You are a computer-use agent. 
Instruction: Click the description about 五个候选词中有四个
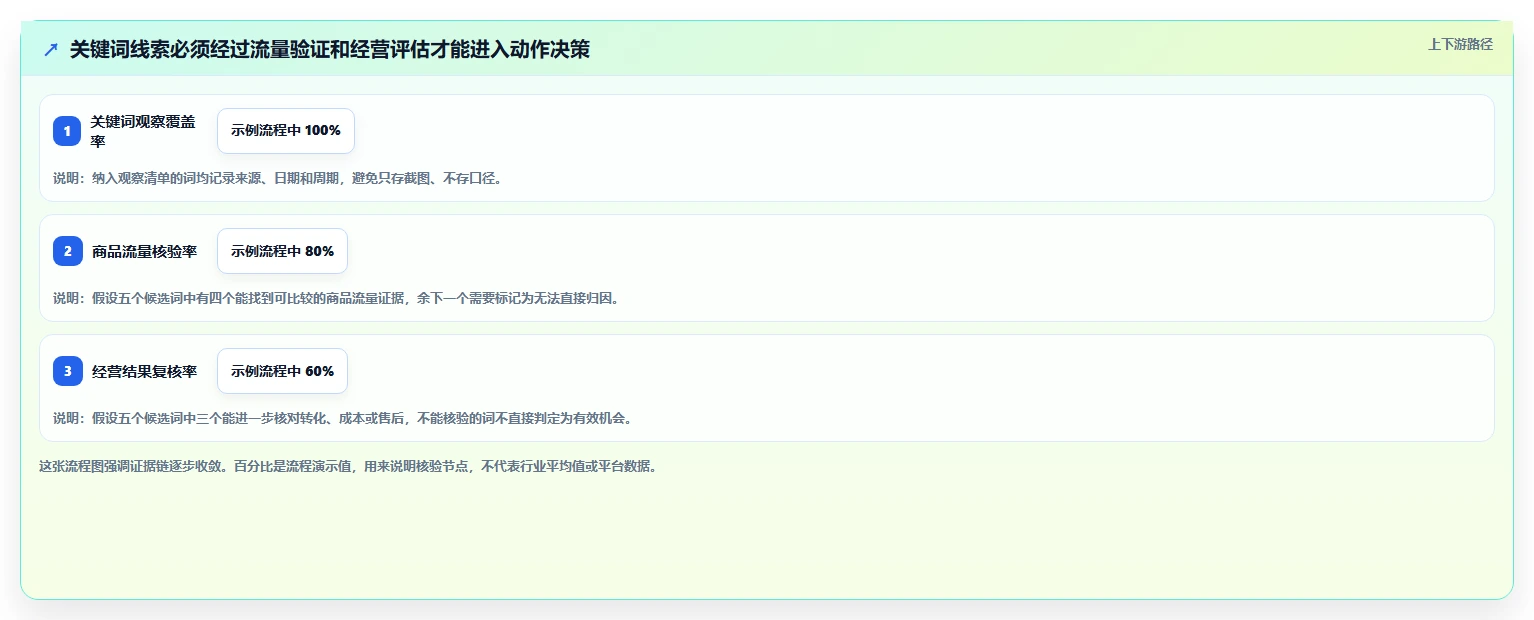(x=336, y=298)
